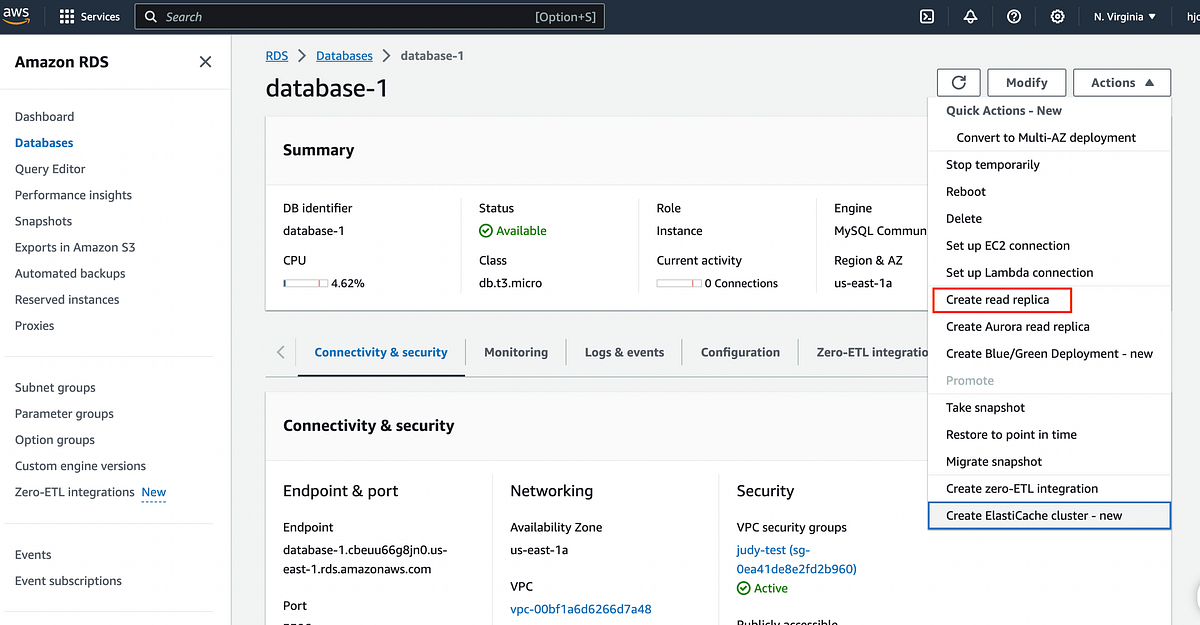
Task: Click the search magnifier icon
Action: pos(150,16)
